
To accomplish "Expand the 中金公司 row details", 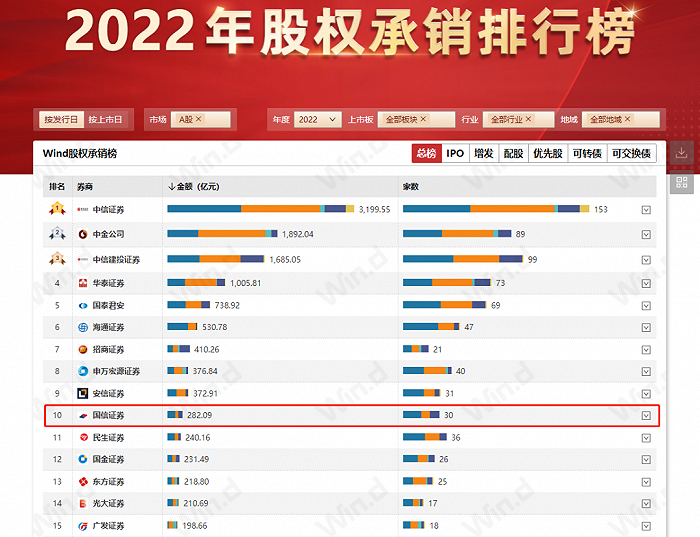I will [x=646, y=234].
